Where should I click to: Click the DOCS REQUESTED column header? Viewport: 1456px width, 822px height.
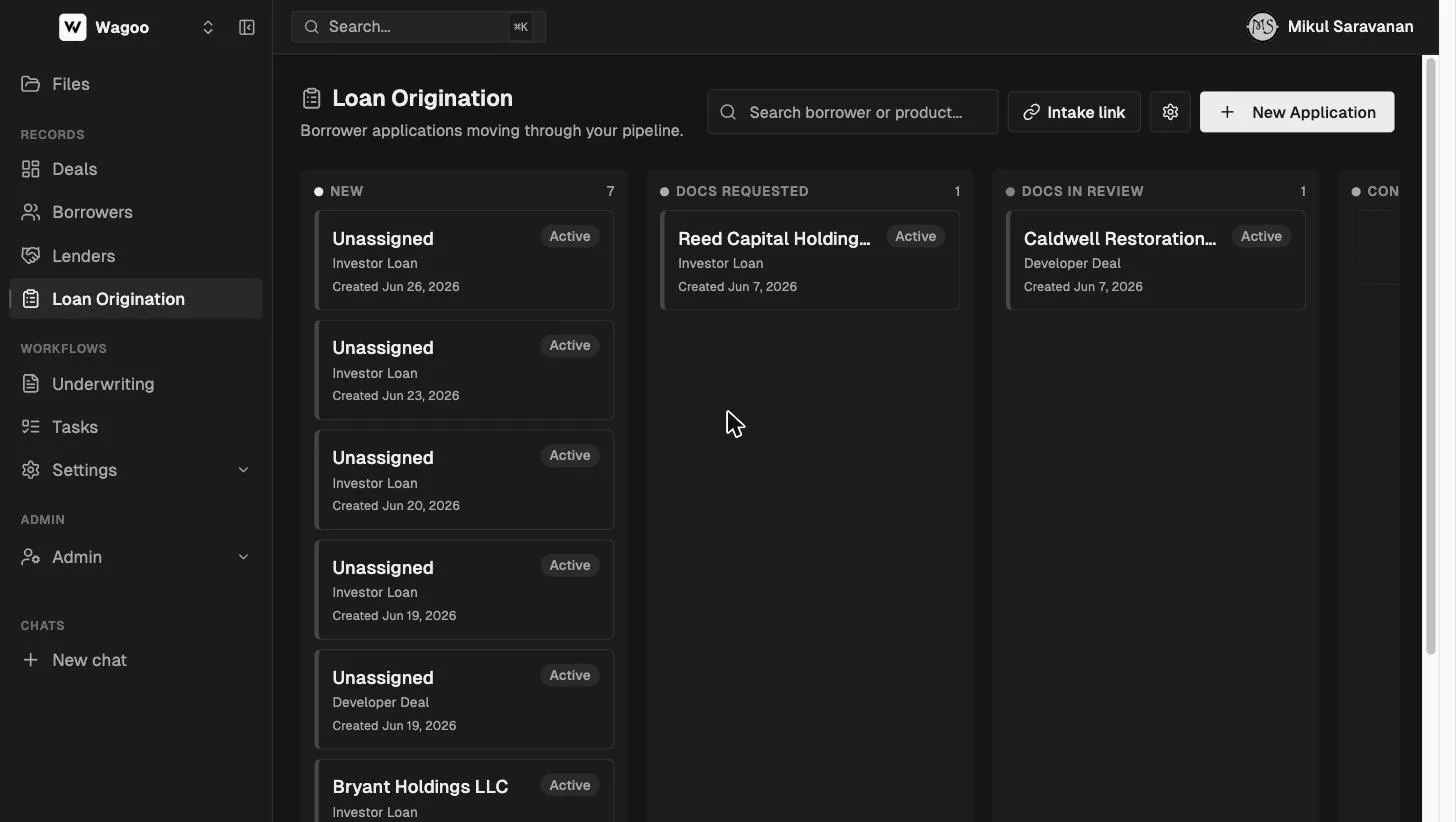pos(742,191)
